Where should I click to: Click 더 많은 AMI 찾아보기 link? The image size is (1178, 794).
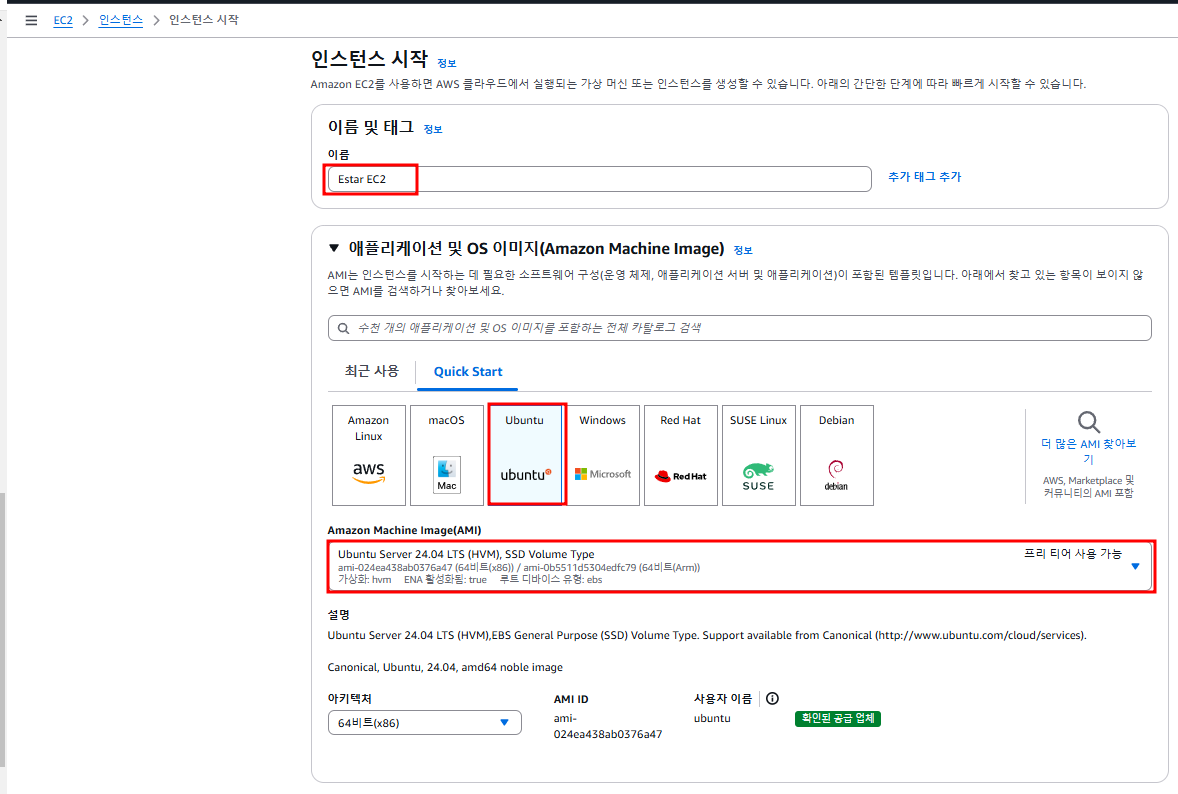point(1089,451)
